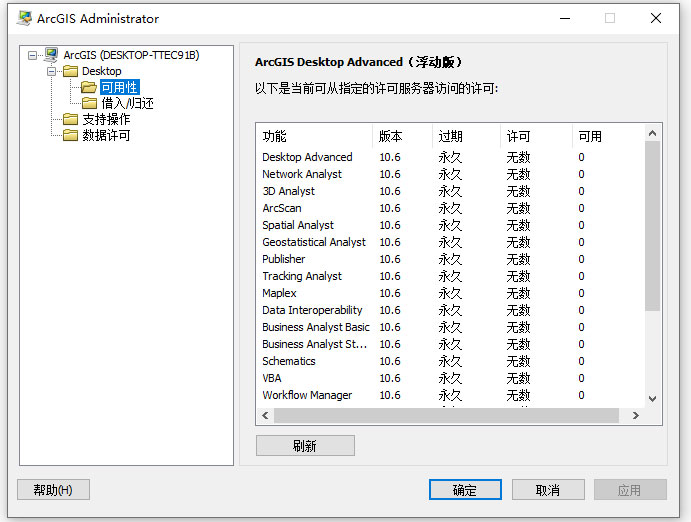Select the 3D Analyst row
Image resolution: width=691 pixels, height=522 pixels.
[450, 191]
